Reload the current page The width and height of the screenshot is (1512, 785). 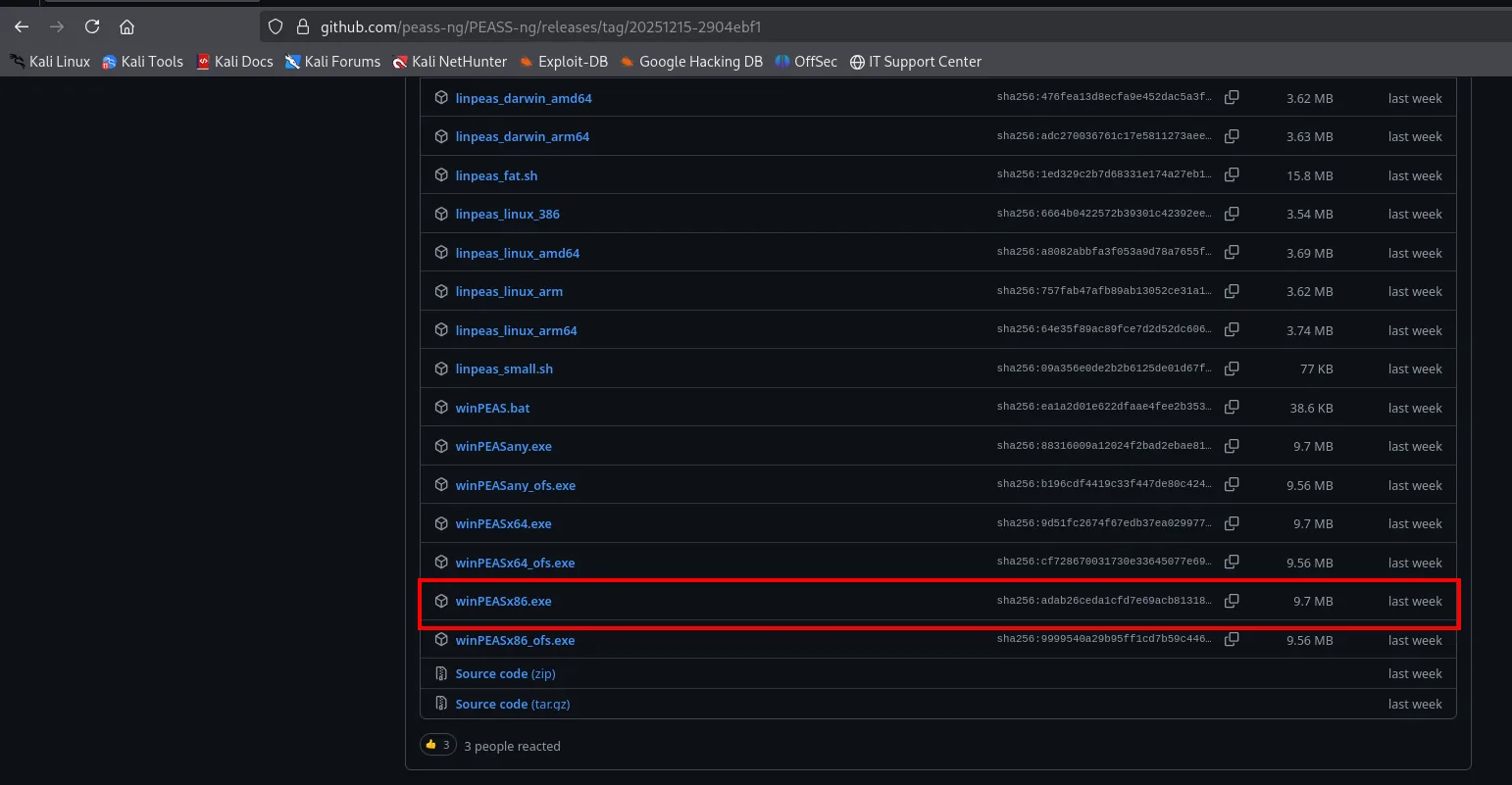click(x=92, y=26)
